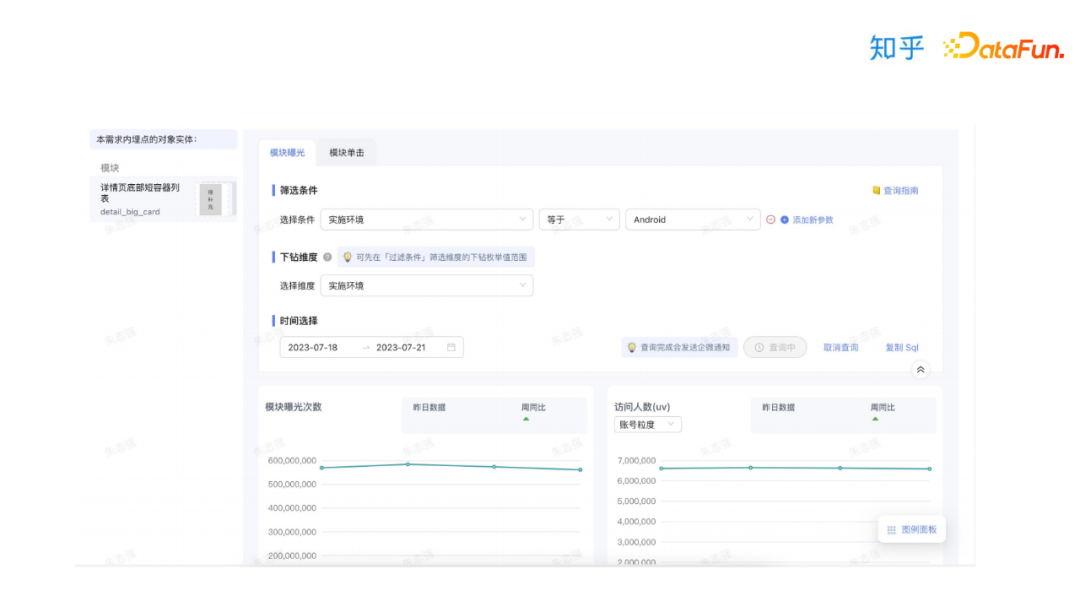
Task: Open the 等于 operator dropdown
Action: click(580, 219)
